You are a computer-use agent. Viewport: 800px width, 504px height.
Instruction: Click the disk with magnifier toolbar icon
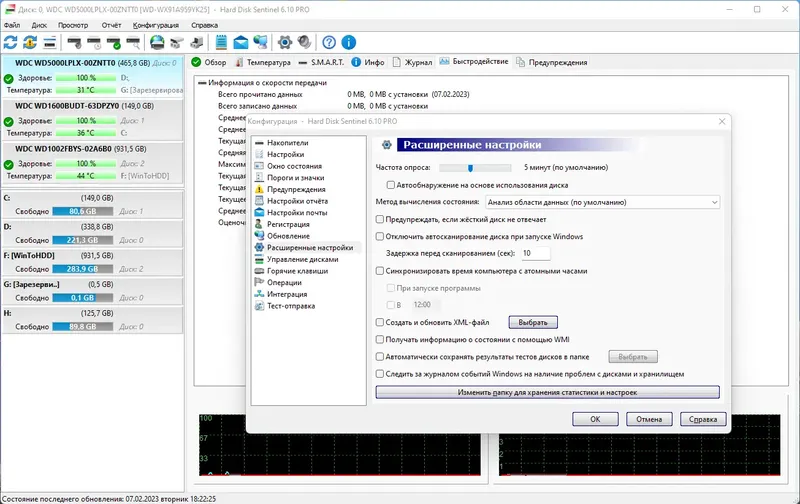point(133,42)
